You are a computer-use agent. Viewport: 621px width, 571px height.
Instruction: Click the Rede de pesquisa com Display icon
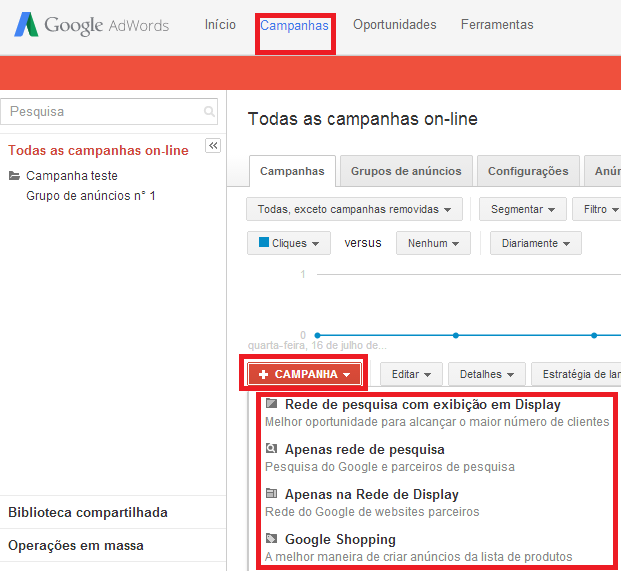(x=271, y=404)
